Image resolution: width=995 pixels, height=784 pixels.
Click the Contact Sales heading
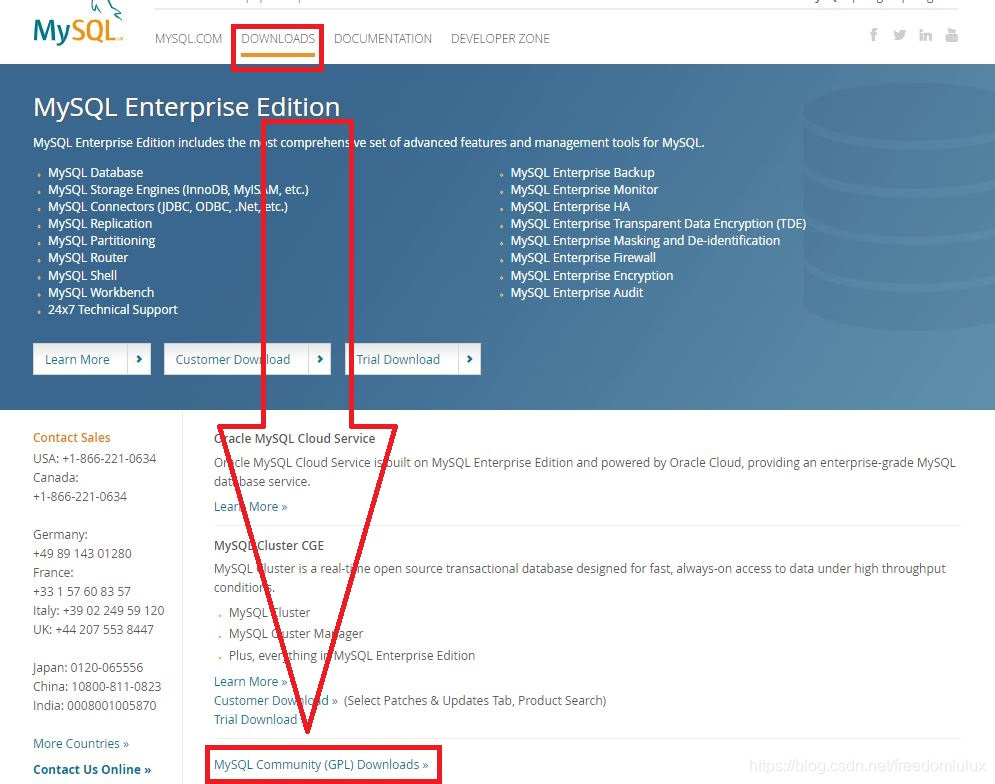72,437
